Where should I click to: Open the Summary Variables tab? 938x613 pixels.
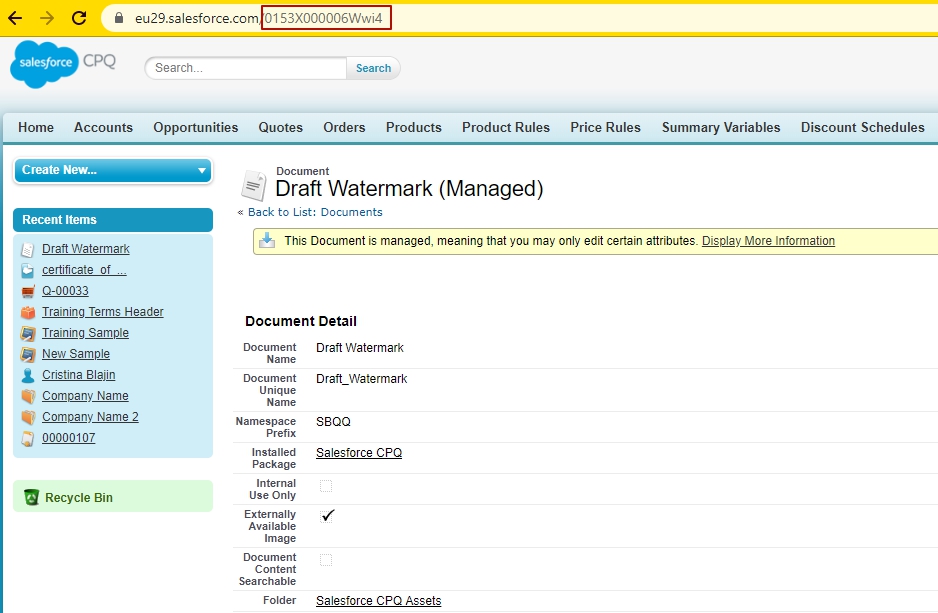coord(721,127)
